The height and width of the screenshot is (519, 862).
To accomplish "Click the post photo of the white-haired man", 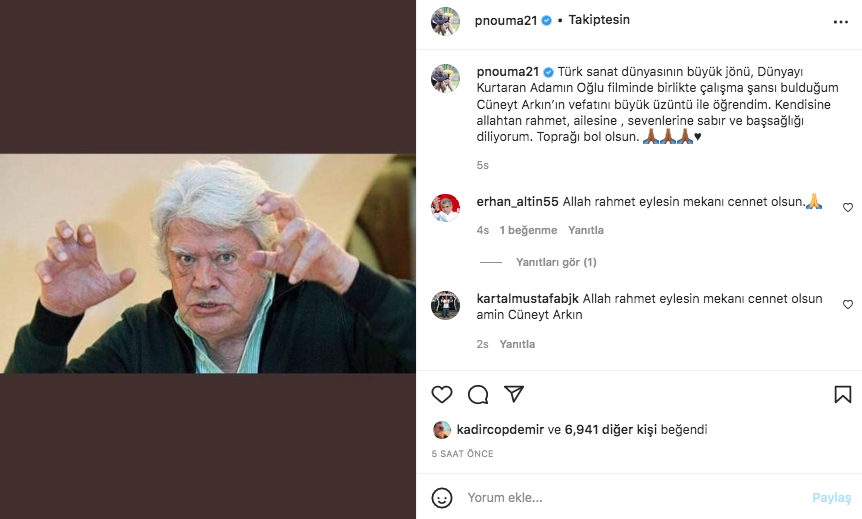I will pos(208,263).
